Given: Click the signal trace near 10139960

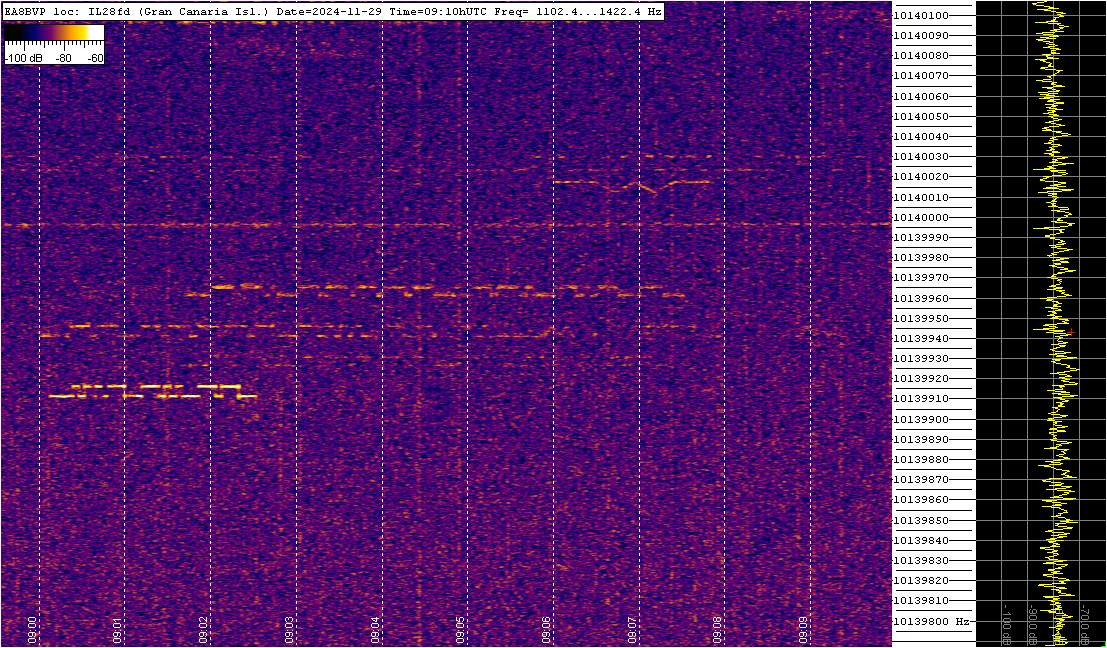Looking at the screenshot, I should pyautogui.click(x=436, y=291).
